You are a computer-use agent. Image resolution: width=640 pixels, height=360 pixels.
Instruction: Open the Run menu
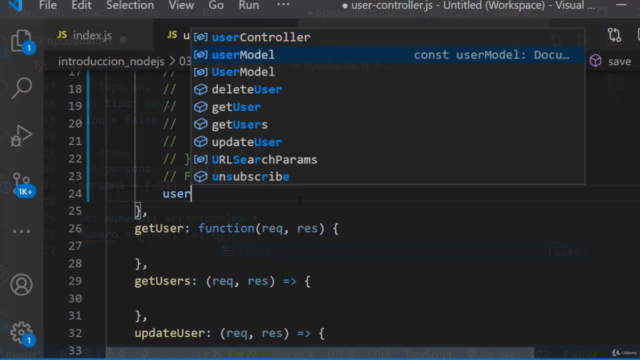click(249, 5)
